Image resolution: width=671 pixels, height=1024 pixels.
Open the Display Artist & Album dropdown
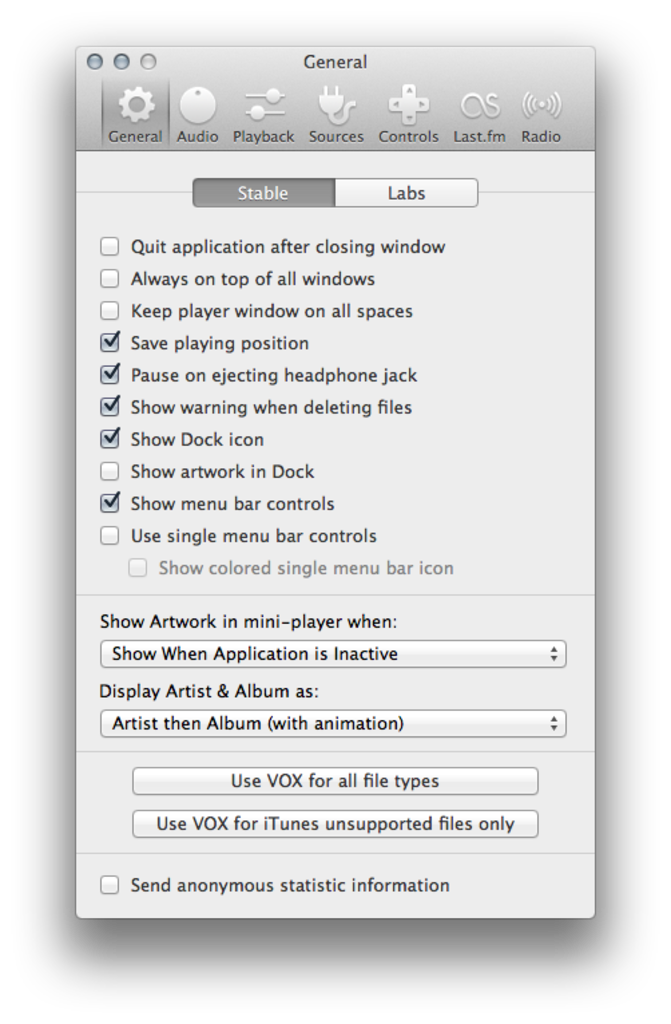pos(333,723)
